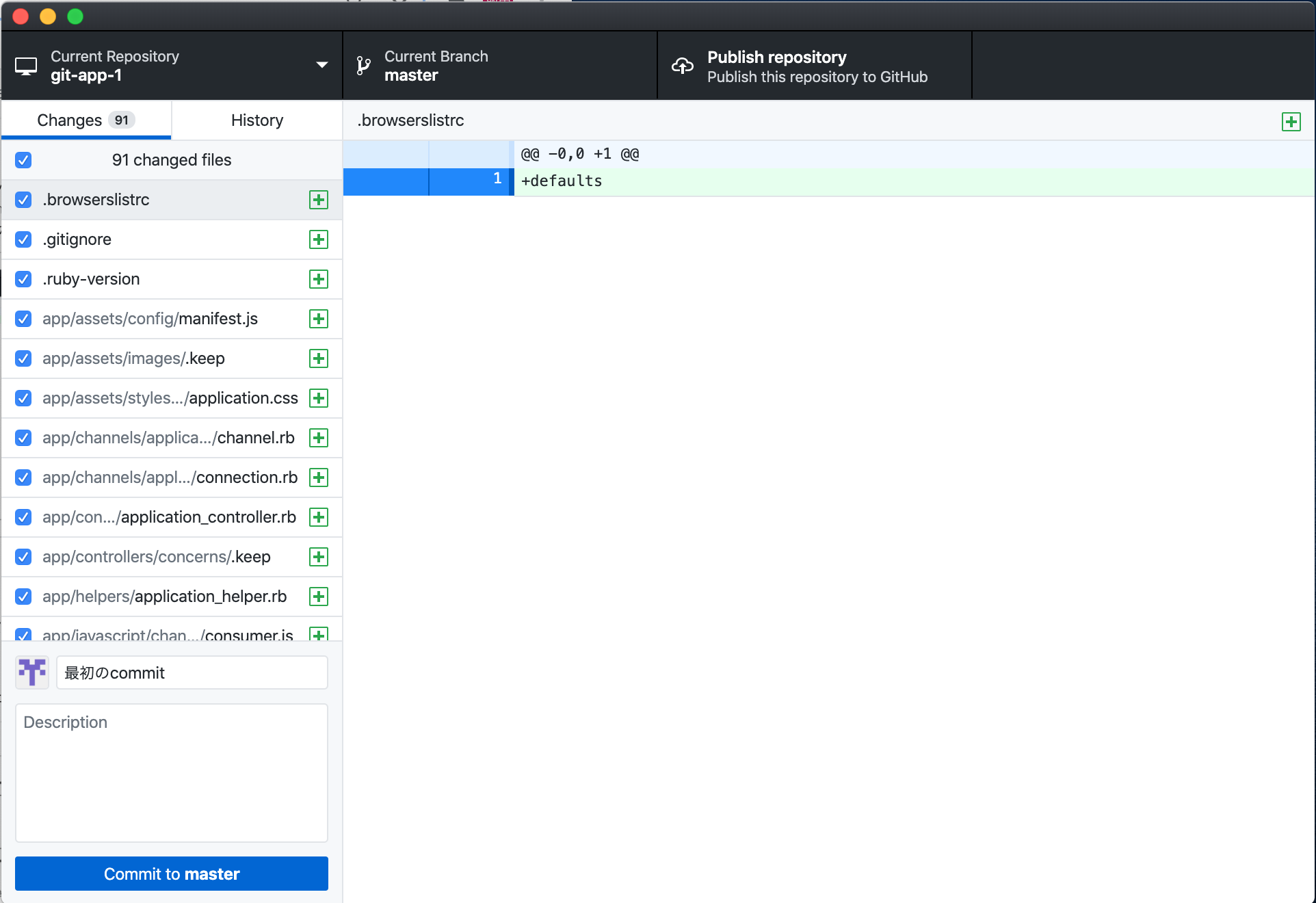
Task: Switch to the History tab
Action: [x=256, y=120]
